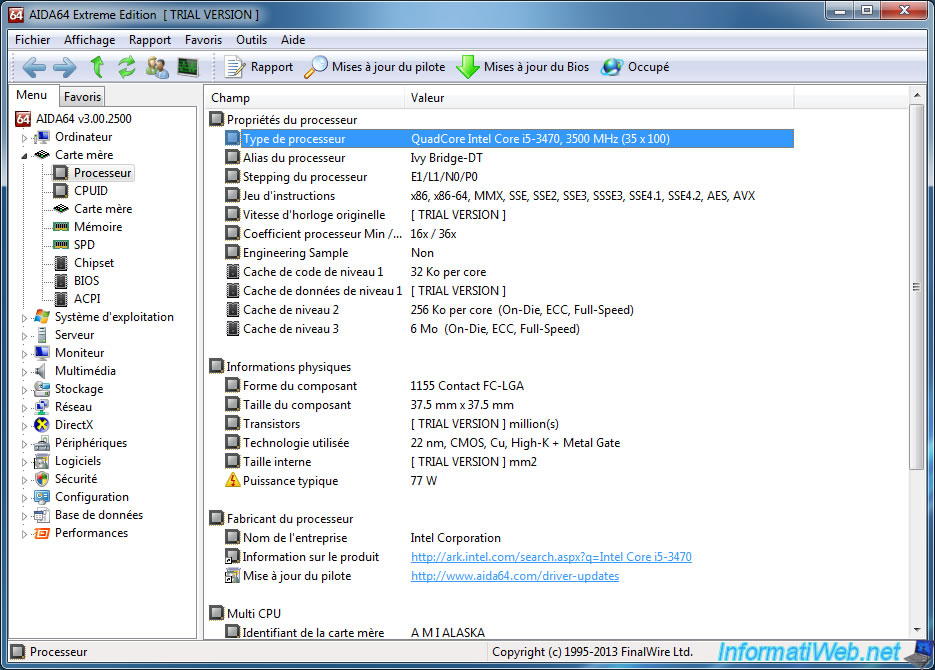The height and width of the screenshot is (670, 935).
Task: Refresh using the green circular arrows icon
Action: pyautogui.click(x=126, y=67)
